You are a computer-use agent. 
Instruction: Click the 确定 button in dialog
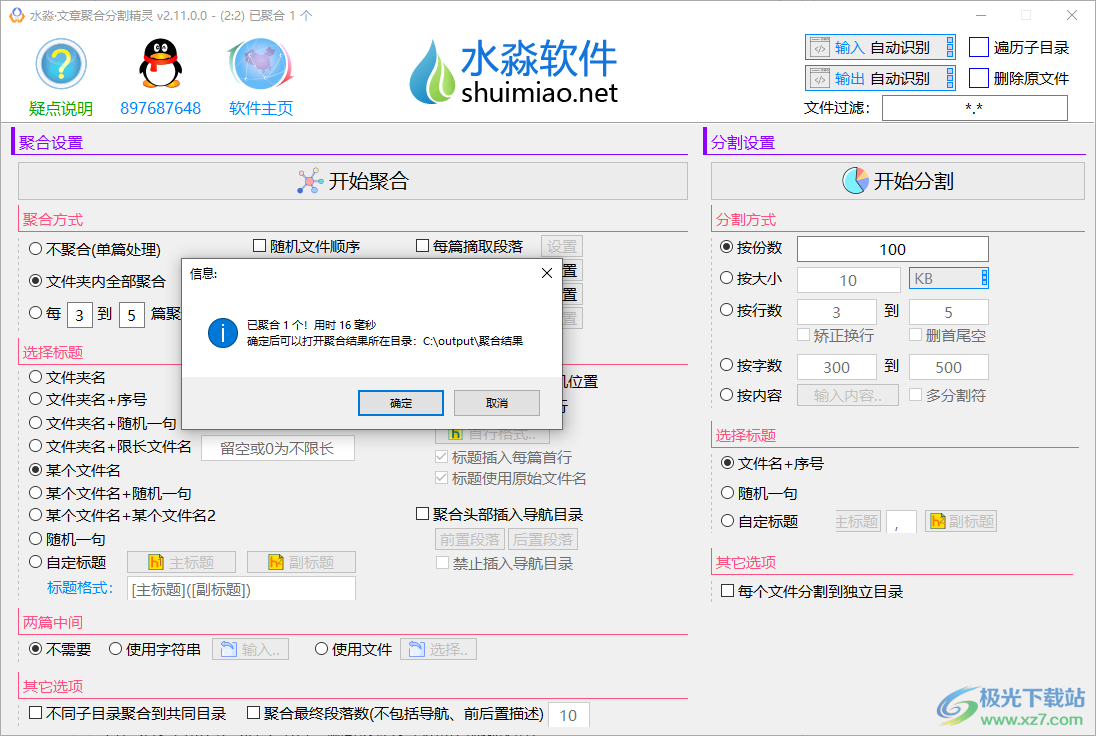pos(401,403)
